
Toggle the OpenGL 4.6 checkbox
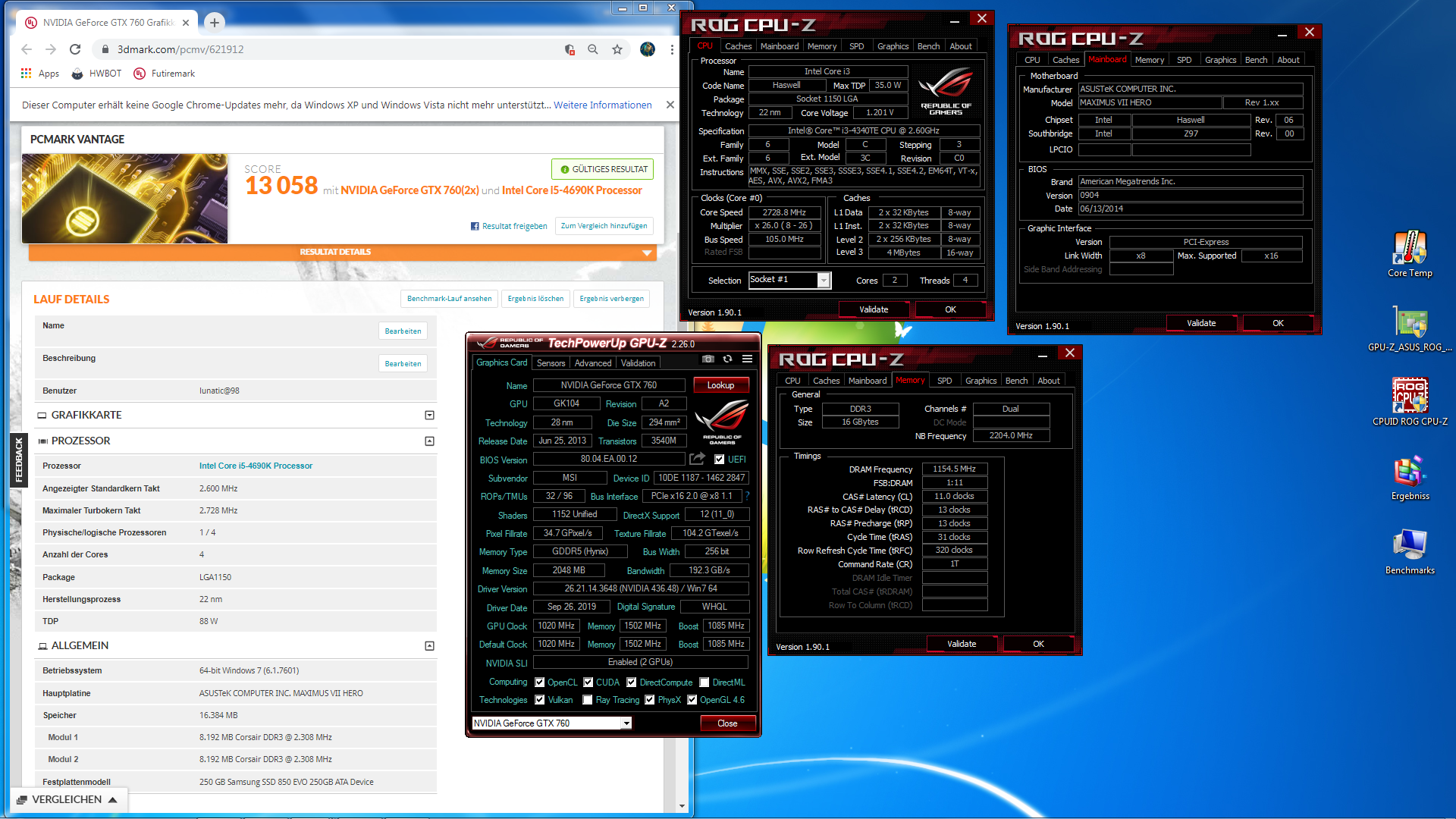click(692, 699)
